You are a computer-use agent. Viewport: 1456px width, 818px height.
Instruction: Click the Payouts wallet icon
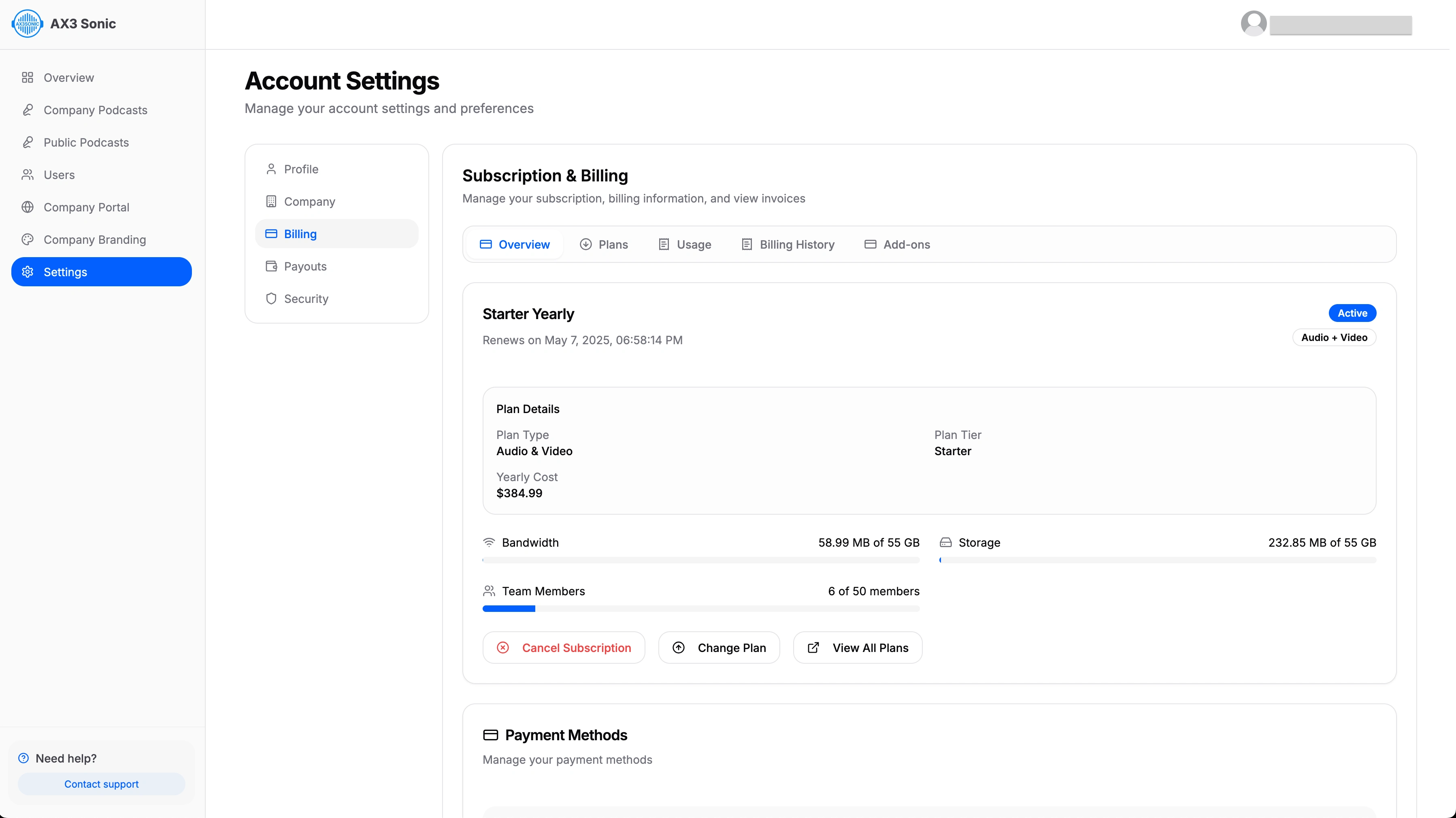click(x=271, y=266)
